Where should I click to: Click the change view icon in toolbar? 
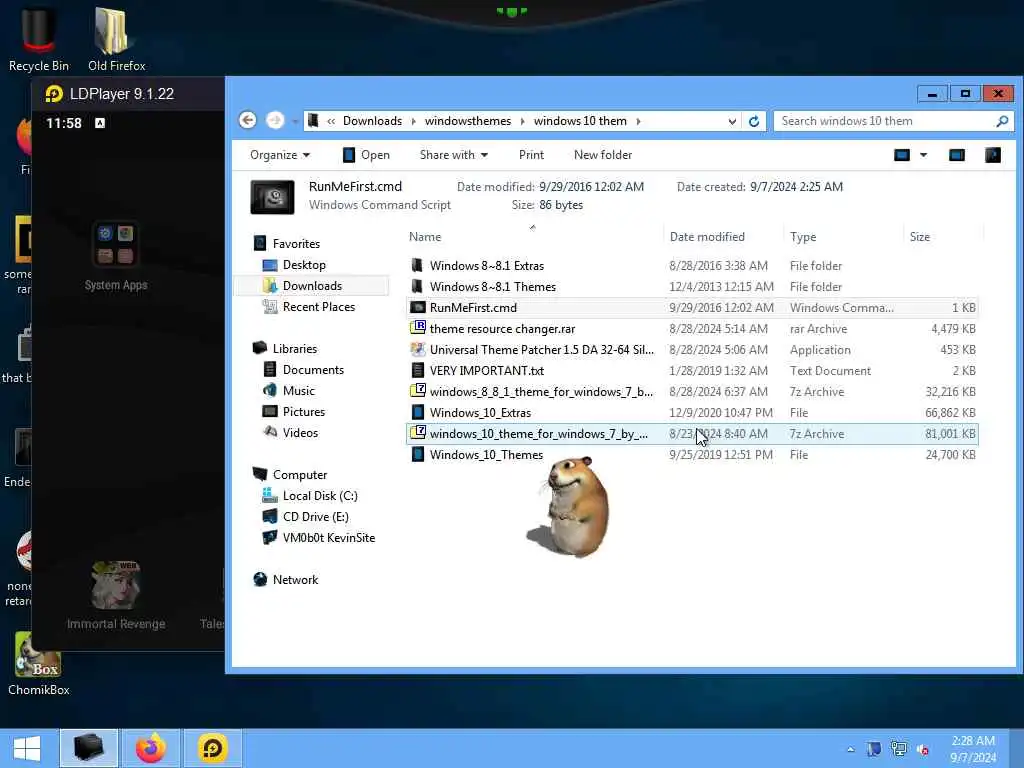[x=902, y=155]
